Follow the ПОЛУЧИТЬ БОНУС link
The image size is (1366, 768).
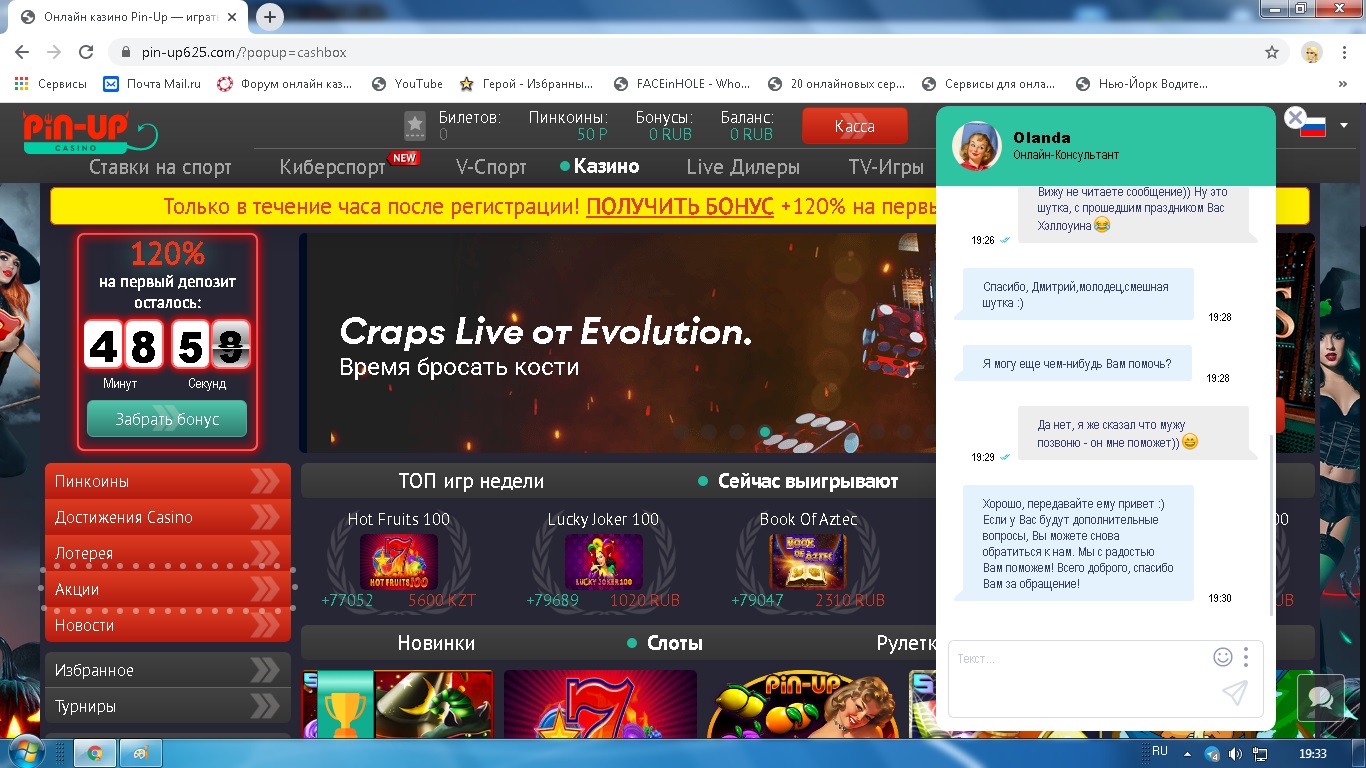point(680,207)
